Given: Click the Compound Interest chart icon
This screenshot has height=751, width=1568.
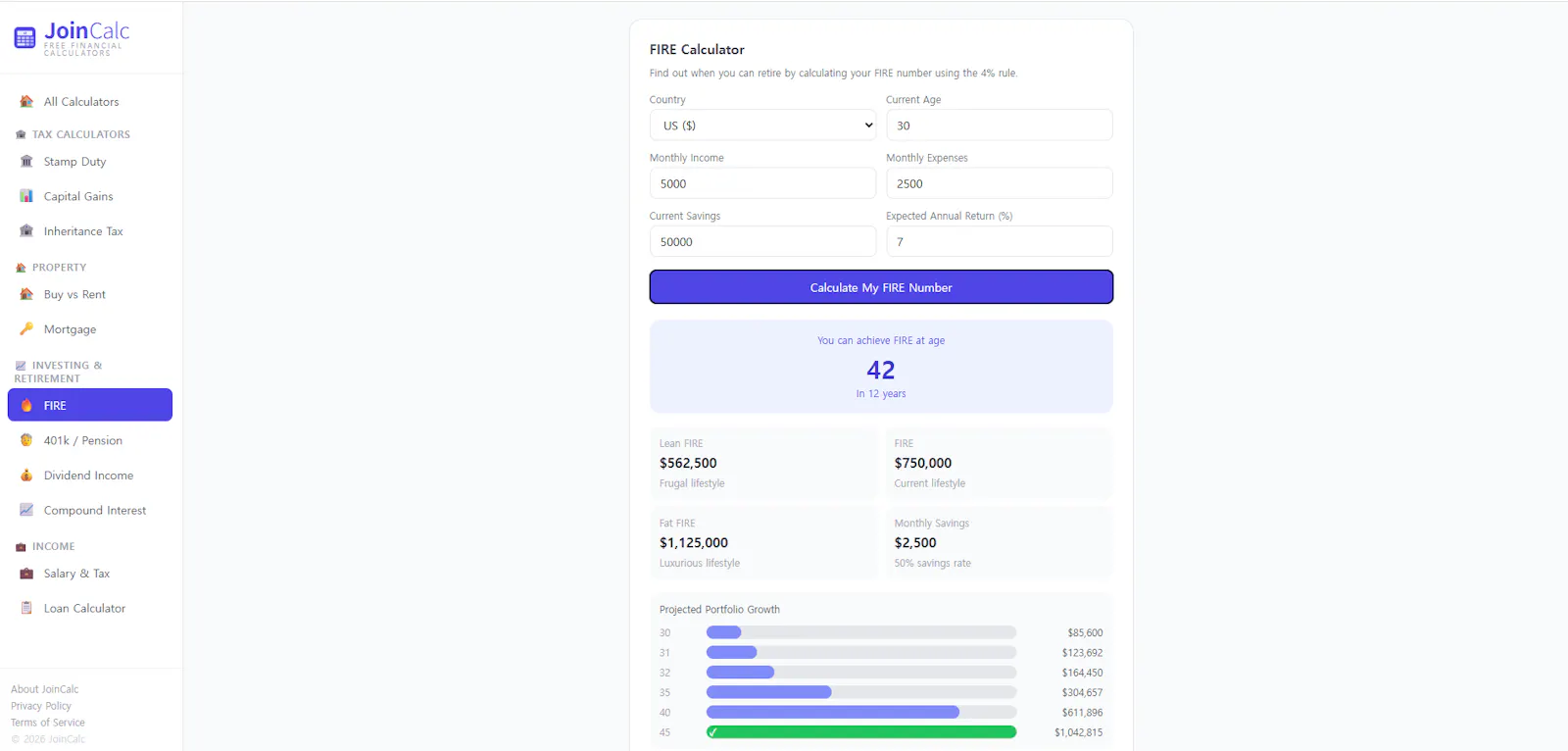Looking at the screenshot, I should pos(26,510).
